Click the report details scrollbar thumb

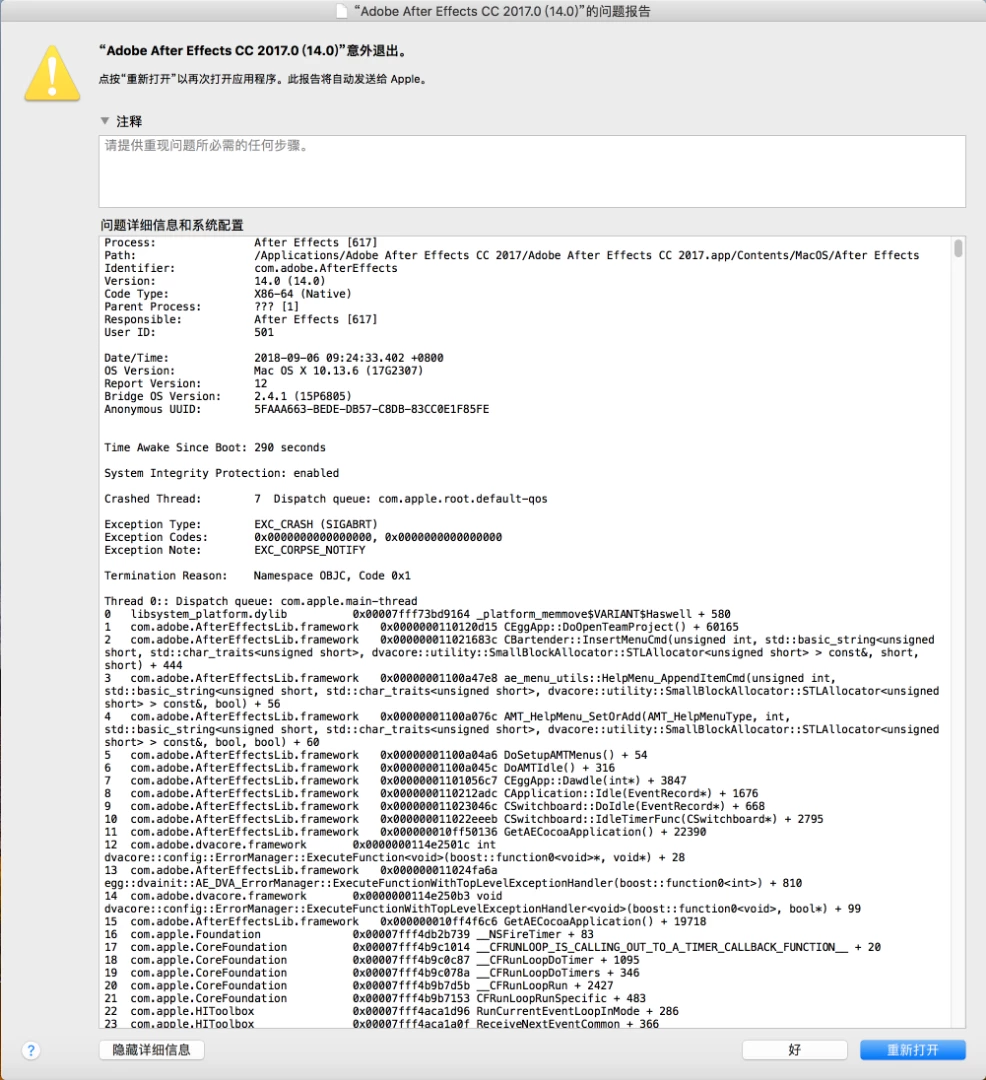[x=958, y=248]
